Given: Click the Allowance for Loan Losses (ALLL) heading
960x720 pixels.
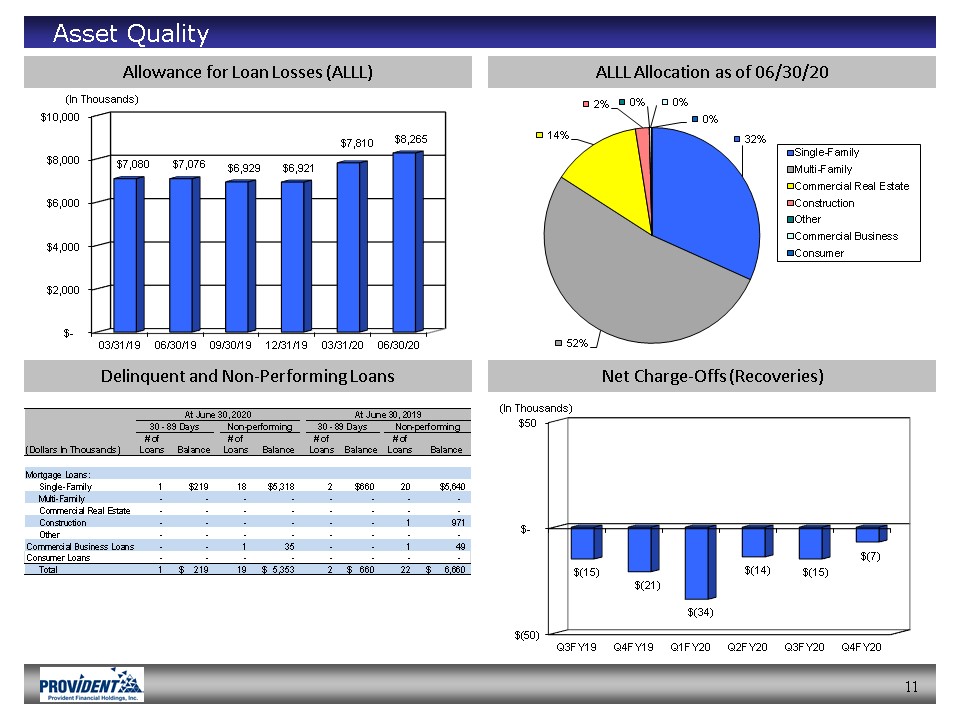Looking at the screenshot, I should point(247,72).
